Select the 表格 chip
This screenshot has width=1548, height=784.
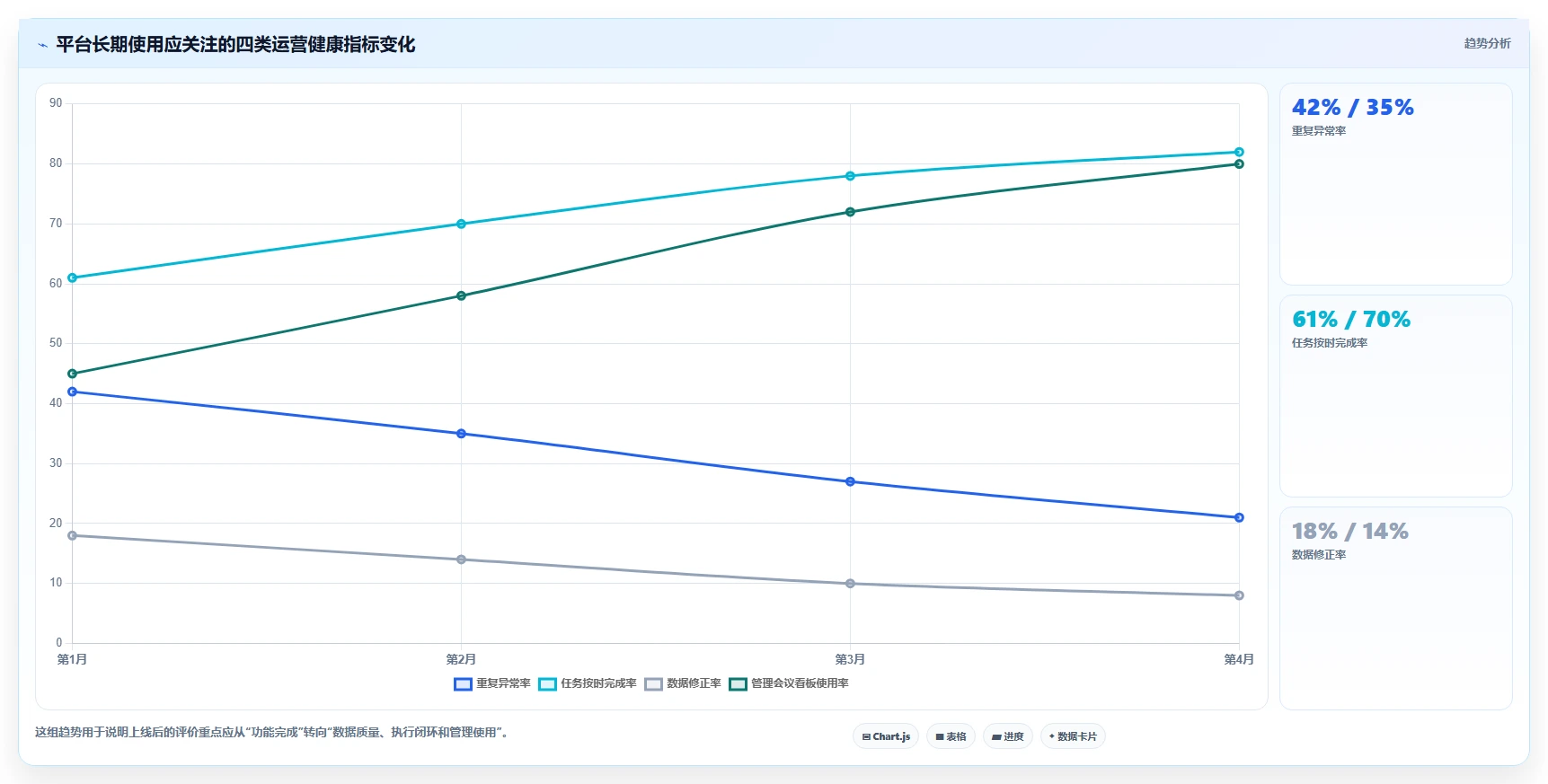pos(951,736)
